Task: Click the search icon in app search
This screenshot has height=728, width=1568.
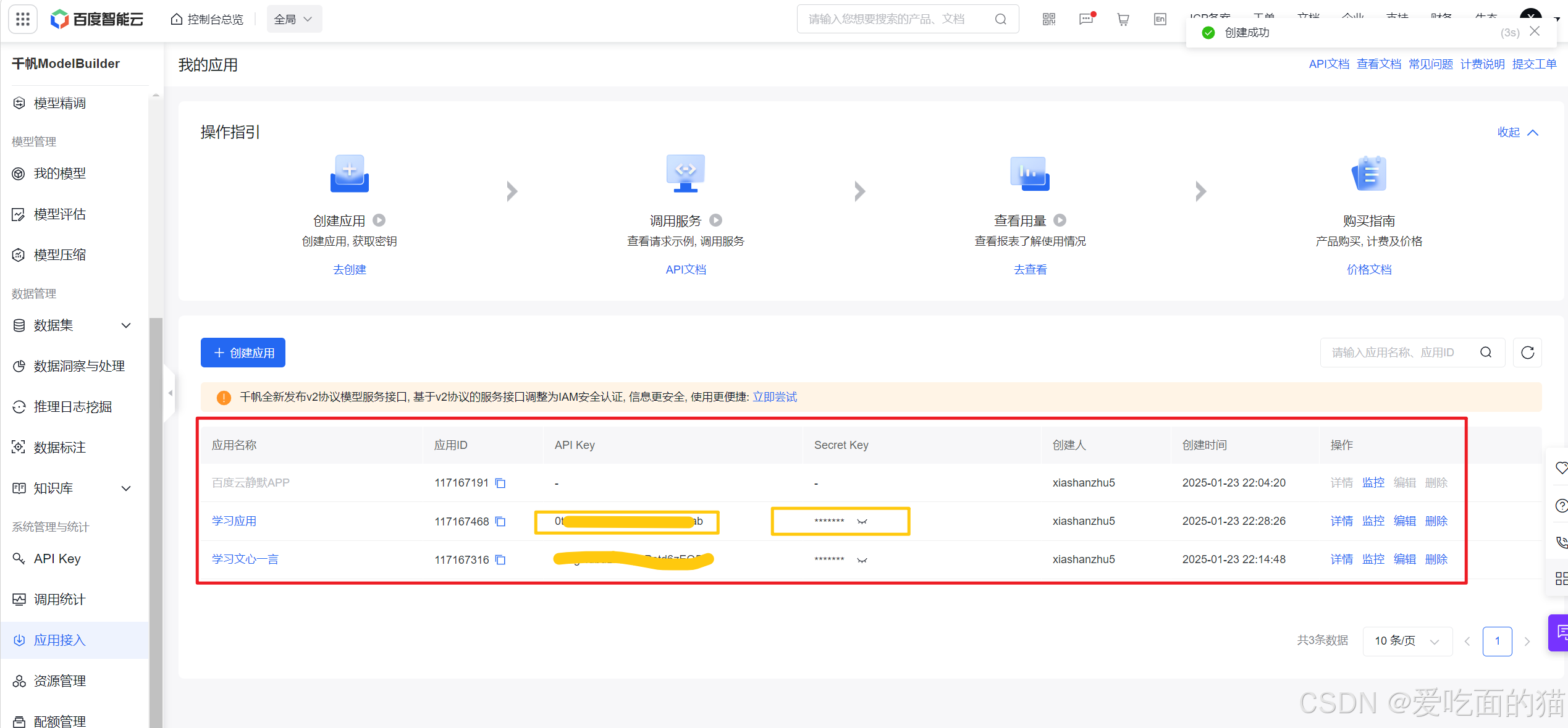Action: pos(1486,353)
